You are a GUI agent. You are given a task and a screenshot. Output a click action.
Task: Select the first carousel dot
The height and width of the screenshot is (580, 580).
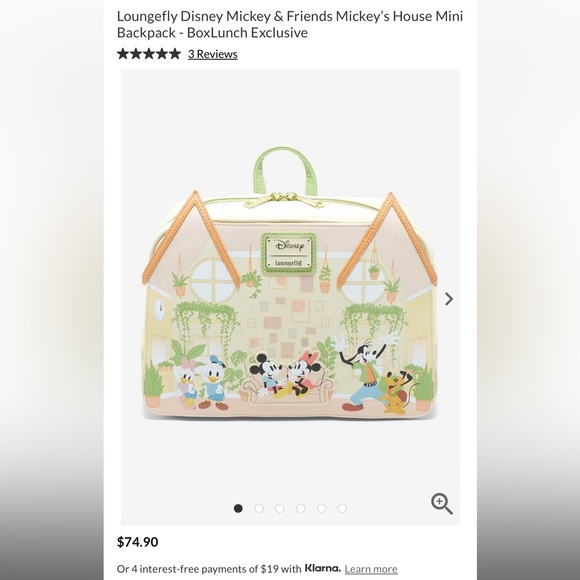238,508
